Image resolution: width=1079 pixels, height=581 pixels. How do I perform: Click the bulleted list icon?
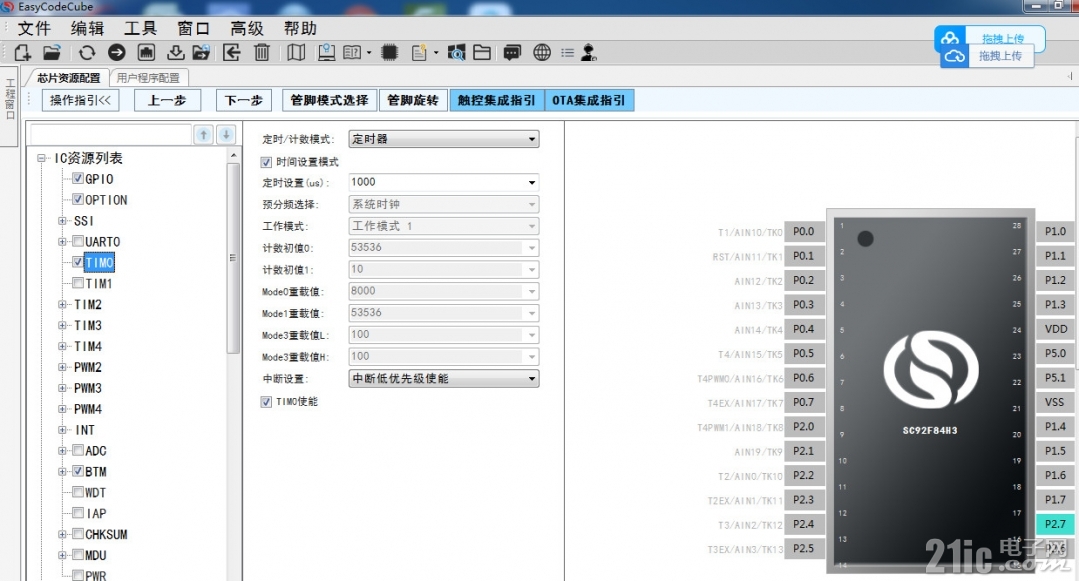tap(568, 52)
